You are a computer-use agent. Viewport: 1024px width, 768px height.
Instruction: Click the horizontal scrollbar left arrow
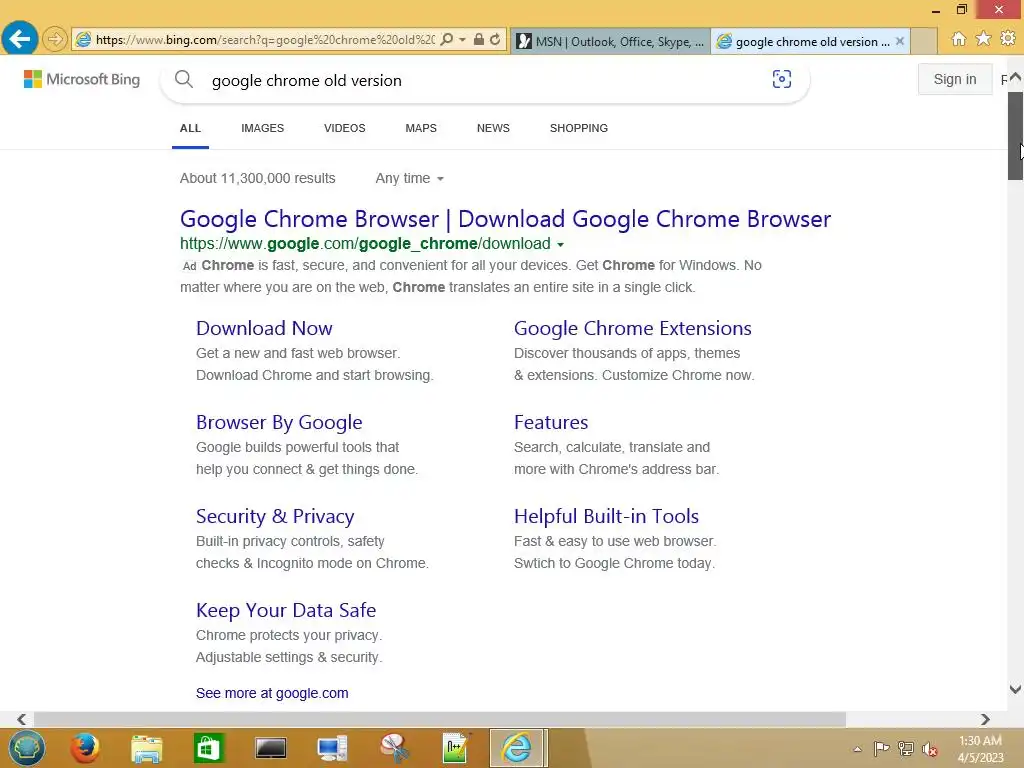(x=22, y=719)
